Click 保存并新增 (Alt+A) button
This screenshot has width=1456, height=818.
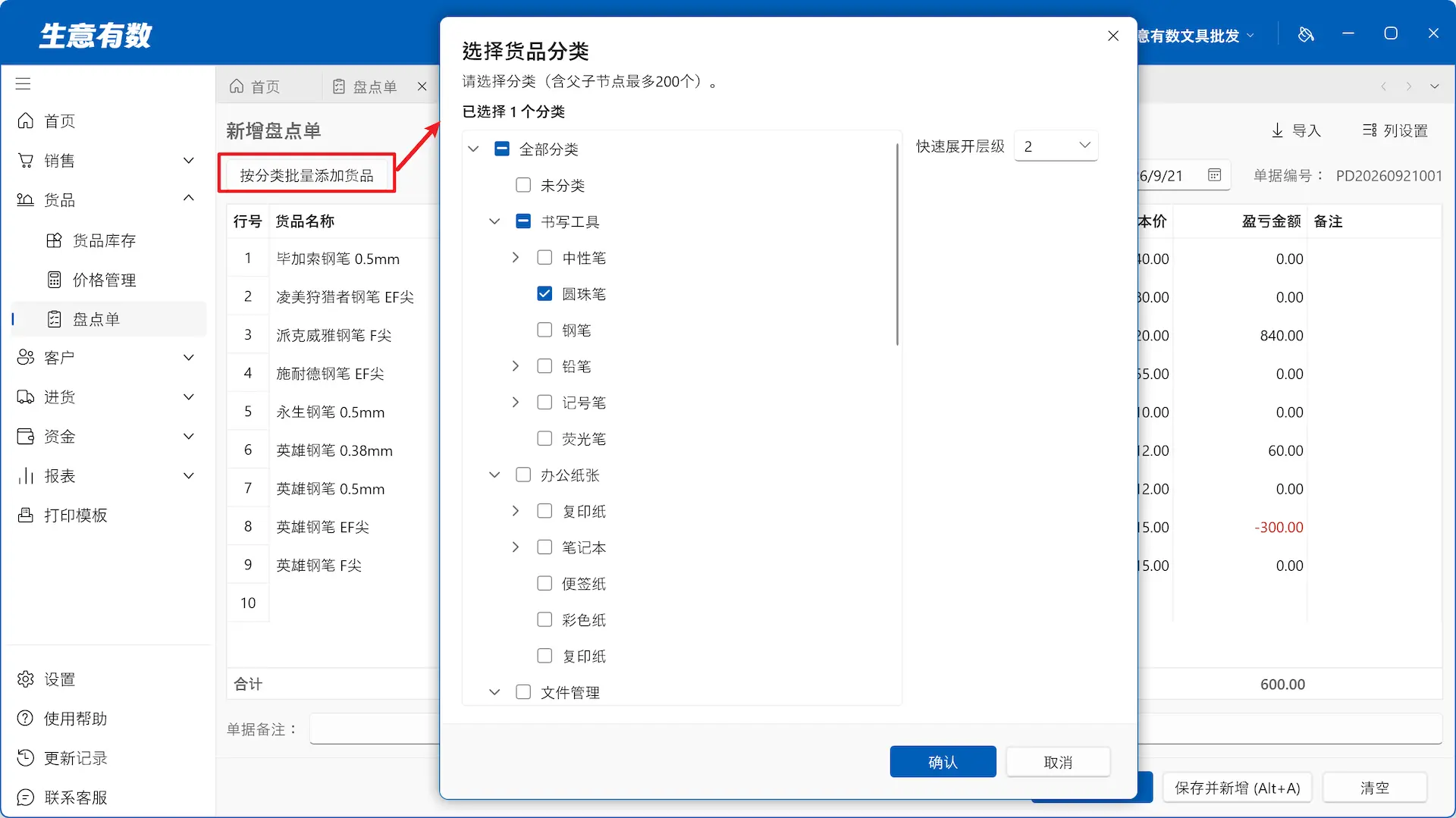[x=1237, y=788]
